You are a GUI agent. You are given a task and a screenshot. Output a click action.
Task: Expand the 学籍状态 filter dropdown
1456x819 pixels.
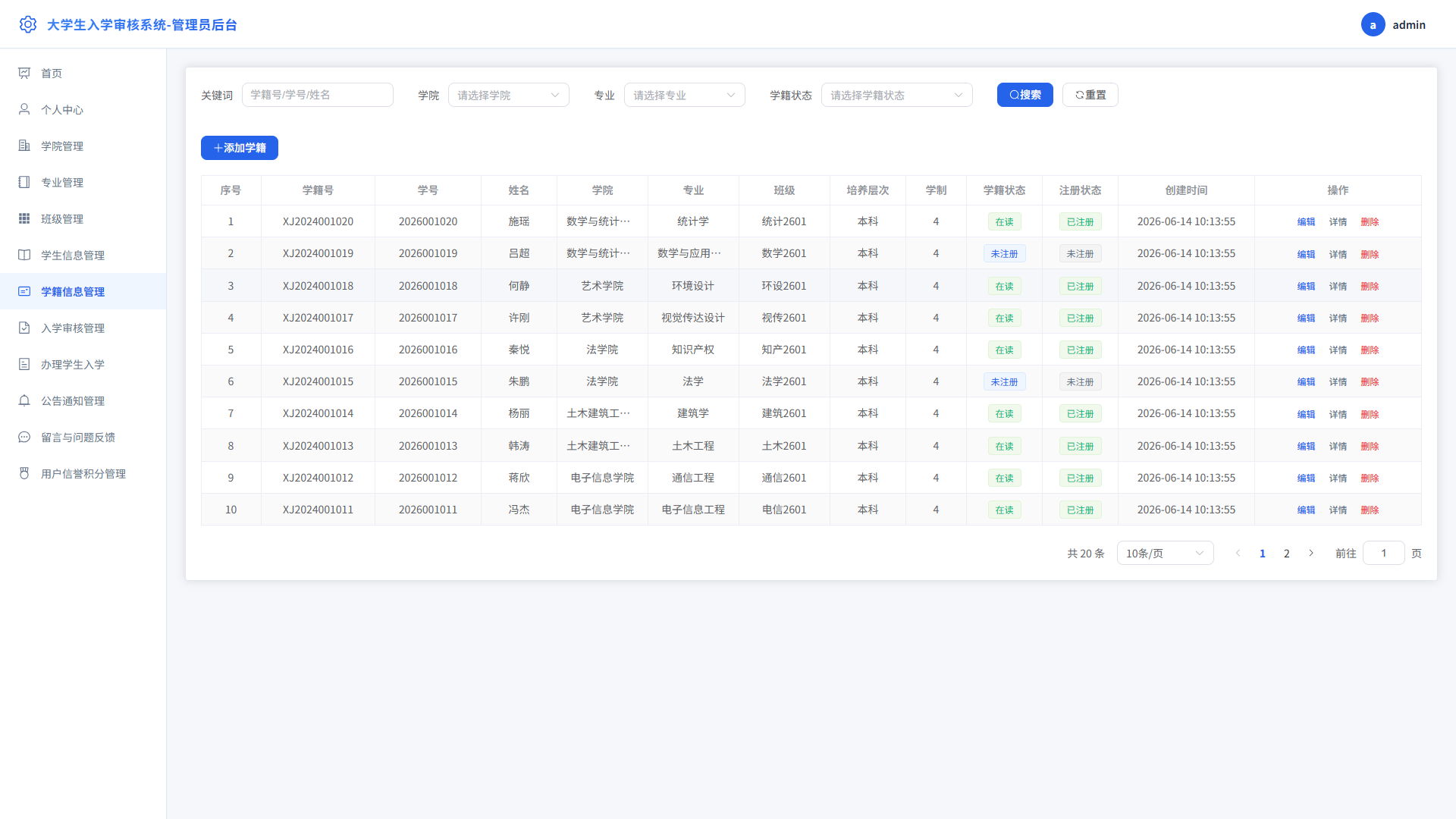[897, 95]
